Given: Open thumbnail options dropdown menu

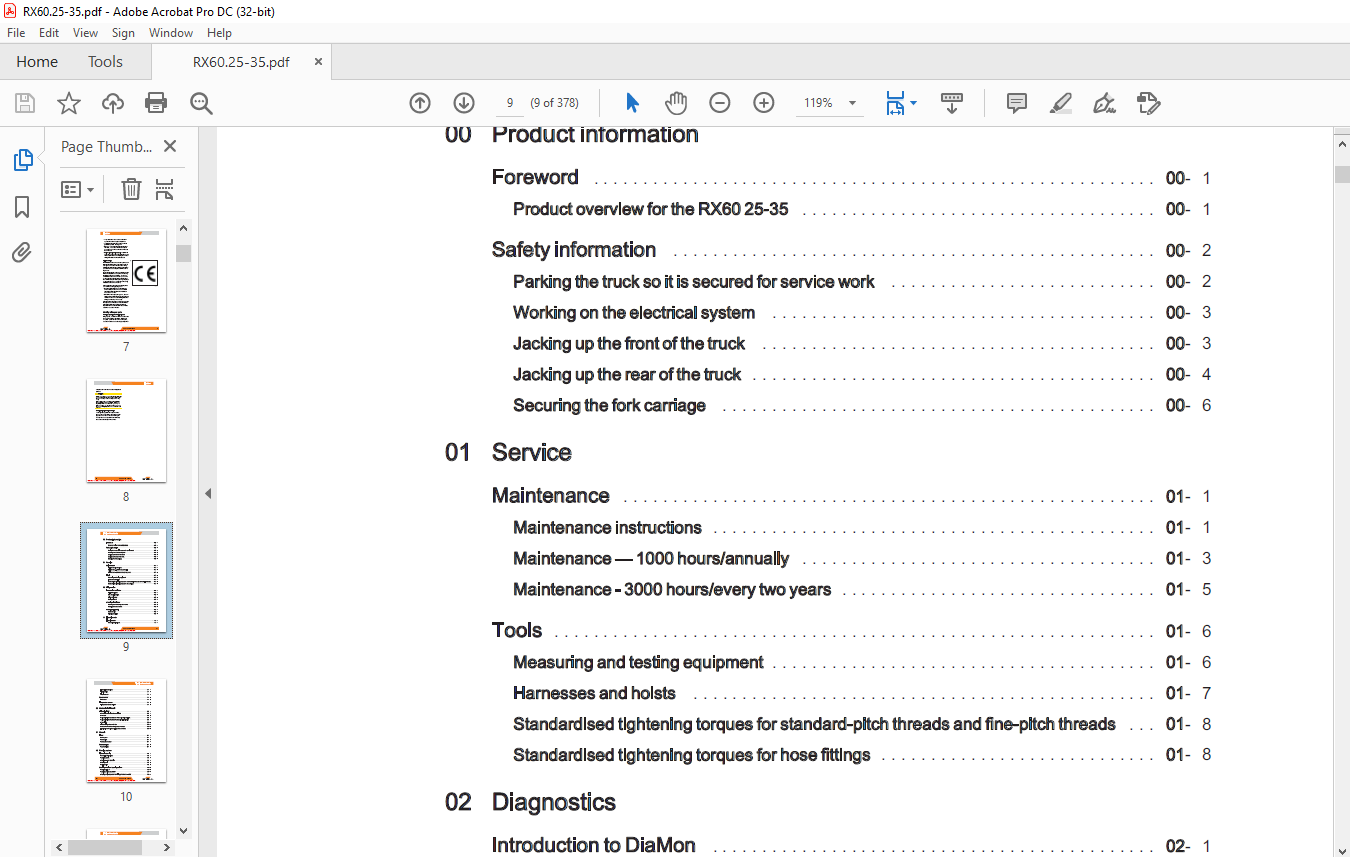Looking at the screenshot, I should [x=78, y=189].
